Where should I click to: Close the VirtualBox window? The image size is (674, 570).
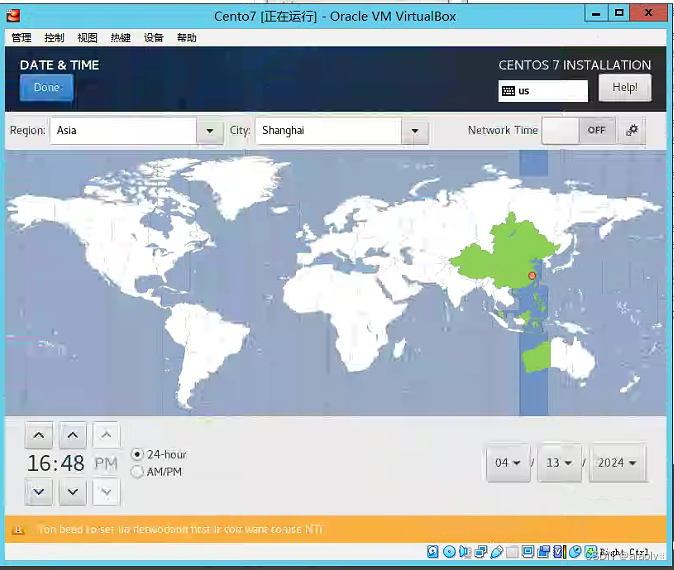pyautogui.click(x=649, y=13)
